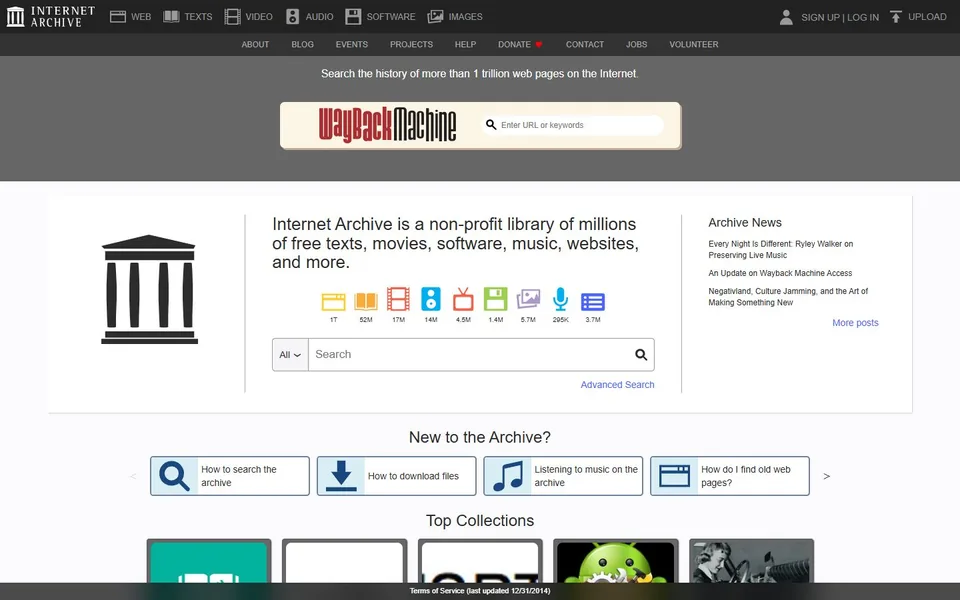Screen dimensions: 960x600
Task: Open the texts book icon labeled 52M
Action: [x=366, y=301]
